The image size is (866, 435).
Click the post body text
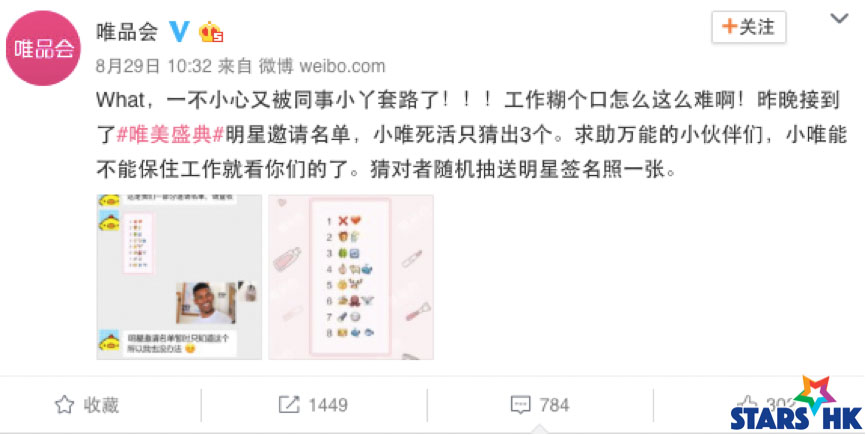[471, 135]
